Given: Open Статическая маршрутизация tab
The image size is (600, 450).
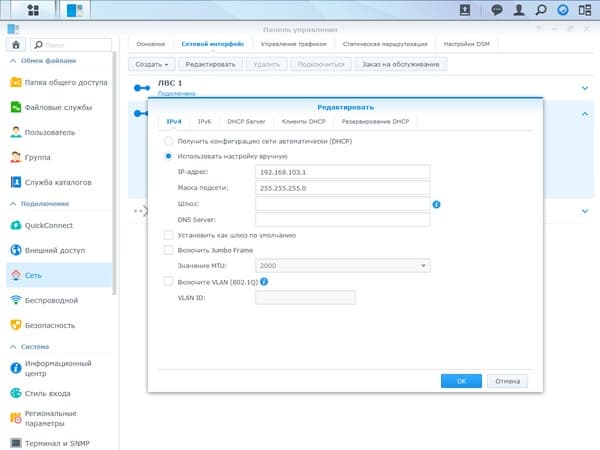Looking at the screenshot, I should click(385, 44).
